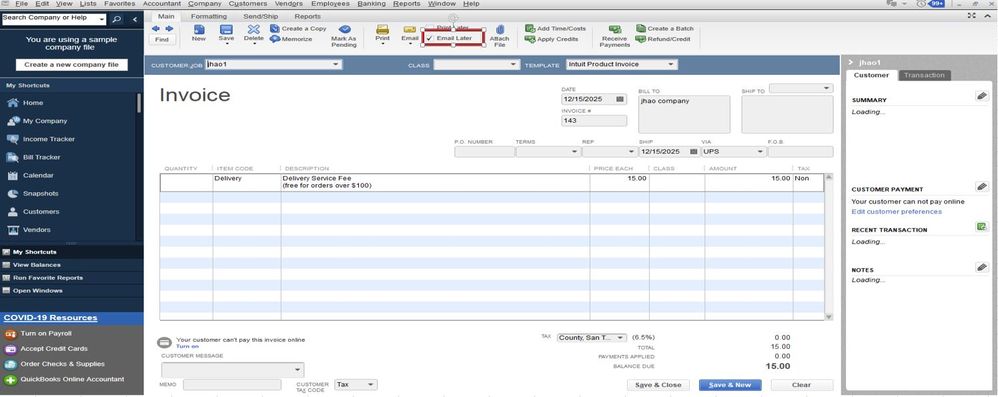998x397 pixels.
Task: Open search scope dropdown arrow
Action: coord(101,19)
